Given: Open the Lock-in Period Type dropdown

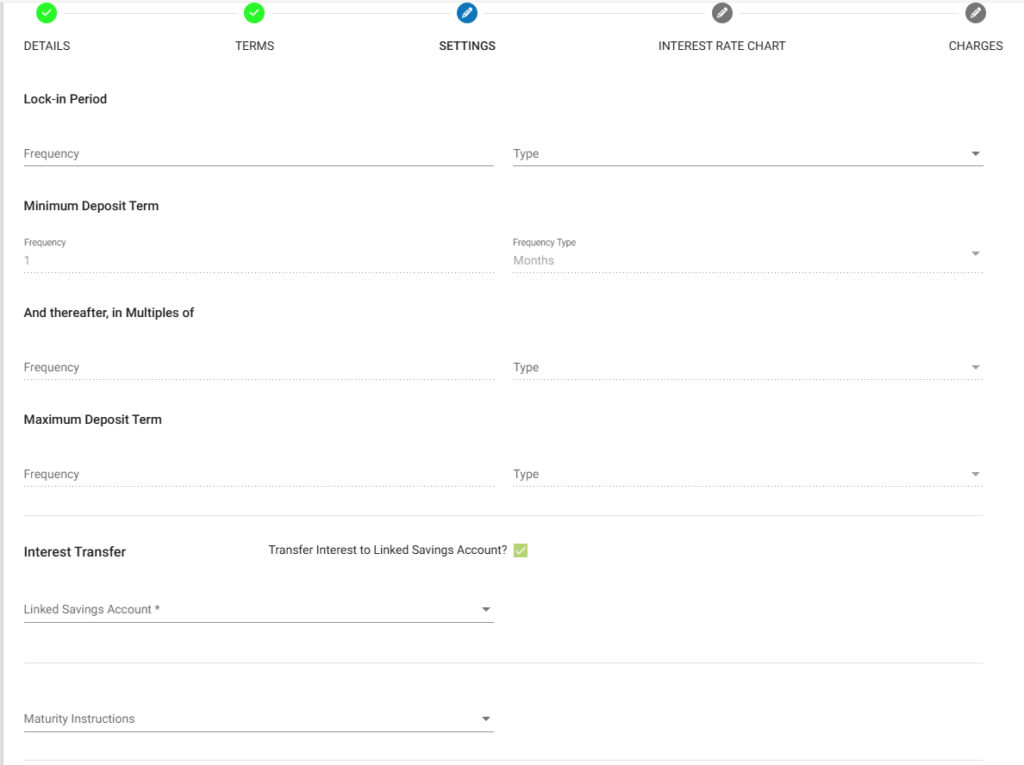Looking at the screenshot, I should tap(747, 154).
